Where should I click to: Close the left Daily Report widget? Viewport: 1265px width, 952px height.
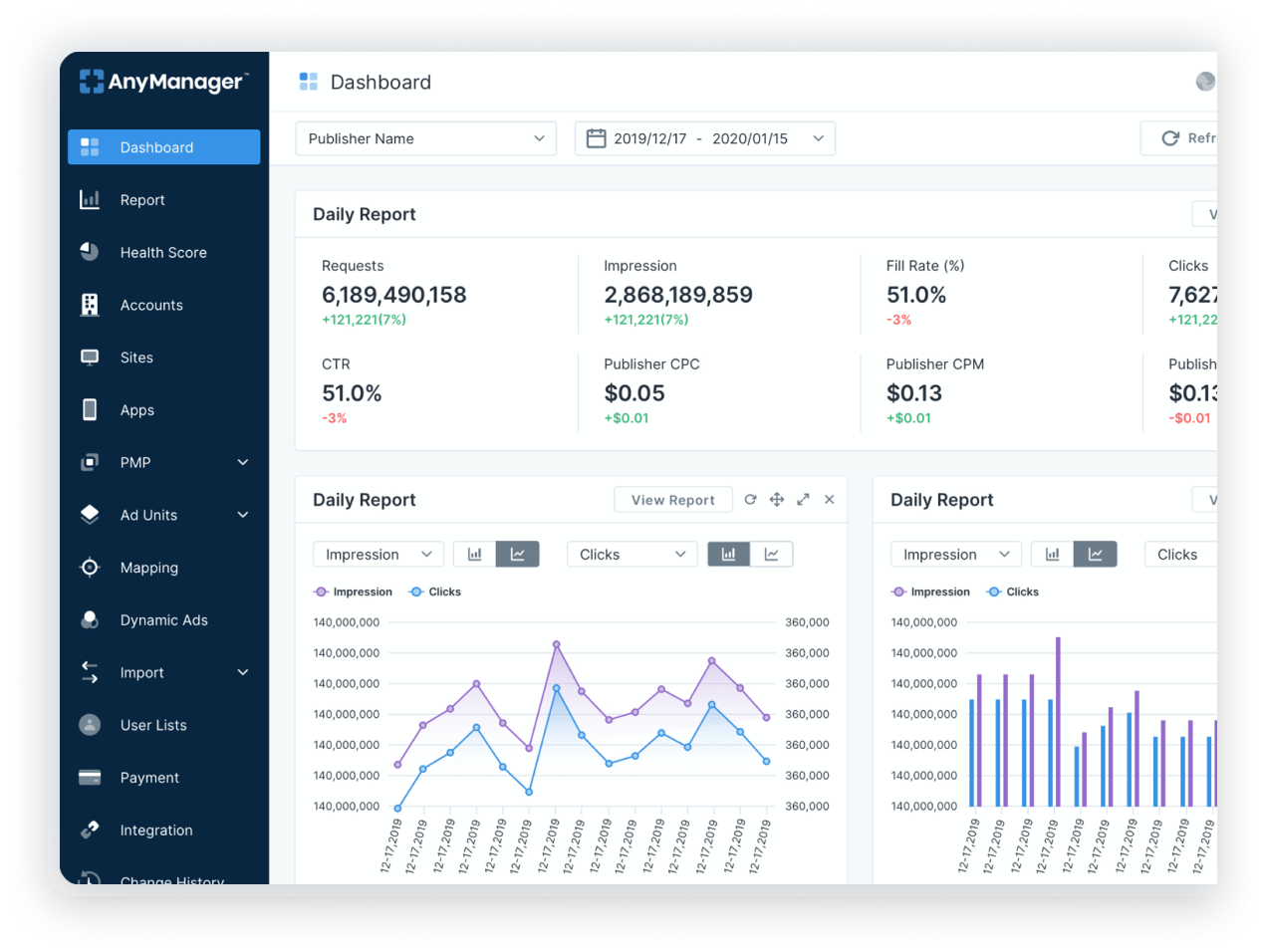point(829,499)
